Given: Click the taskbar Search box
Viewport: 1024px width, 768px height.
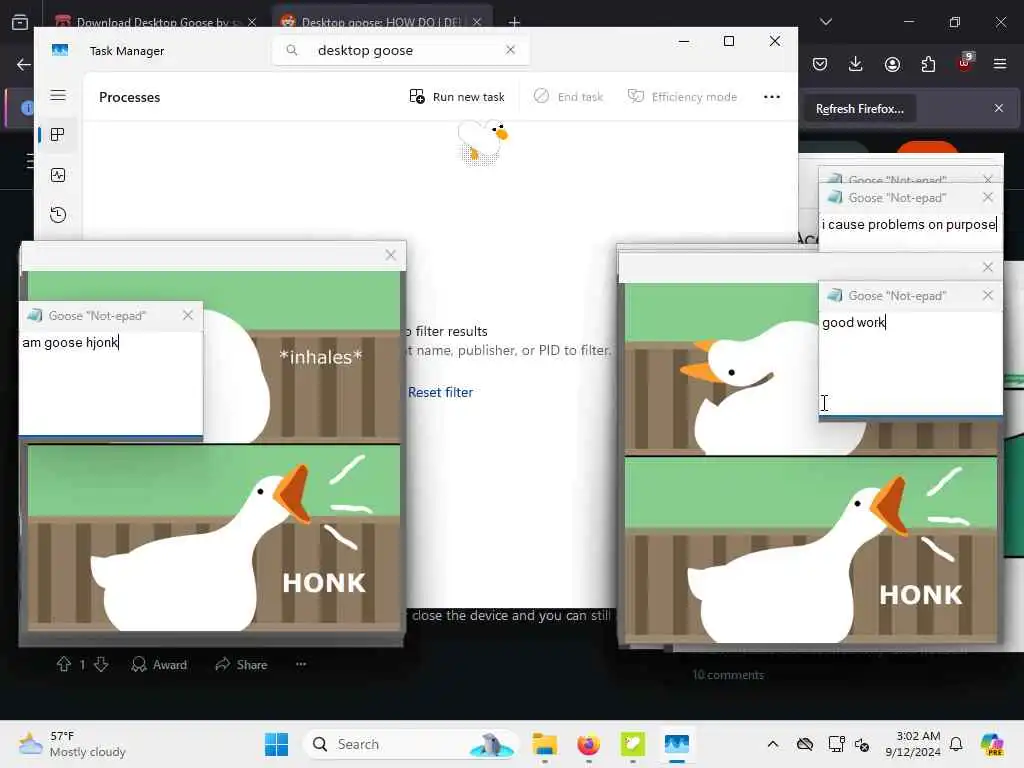Looking at the screenshot, I should [x=409, y=744].
